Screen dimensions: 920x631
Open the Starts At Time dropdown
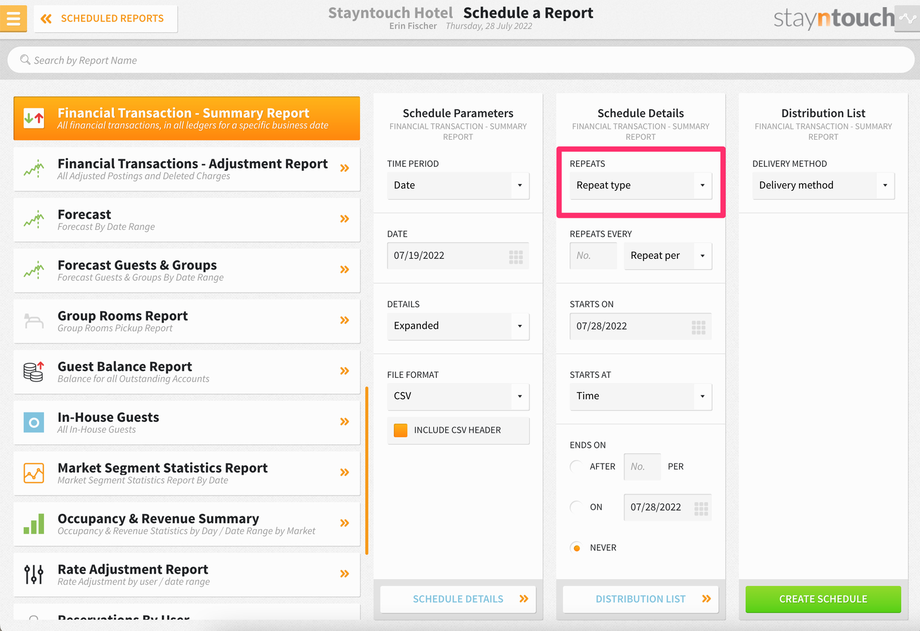pyautogui.click(x=641, y=396)
